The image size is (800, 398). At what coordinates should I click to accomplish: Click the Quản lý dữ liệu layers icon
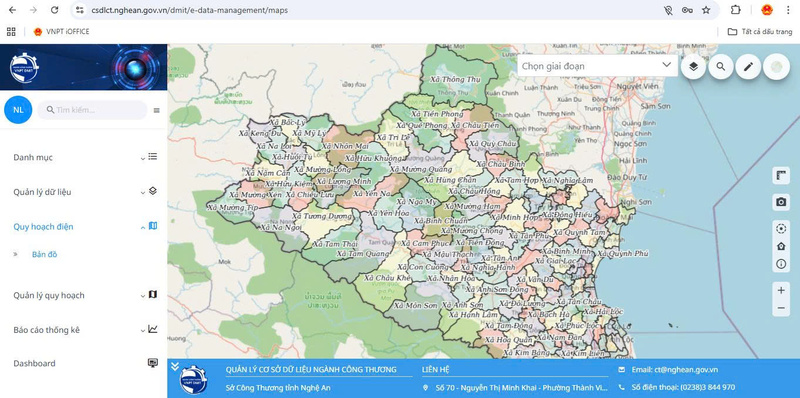(153, 191)
